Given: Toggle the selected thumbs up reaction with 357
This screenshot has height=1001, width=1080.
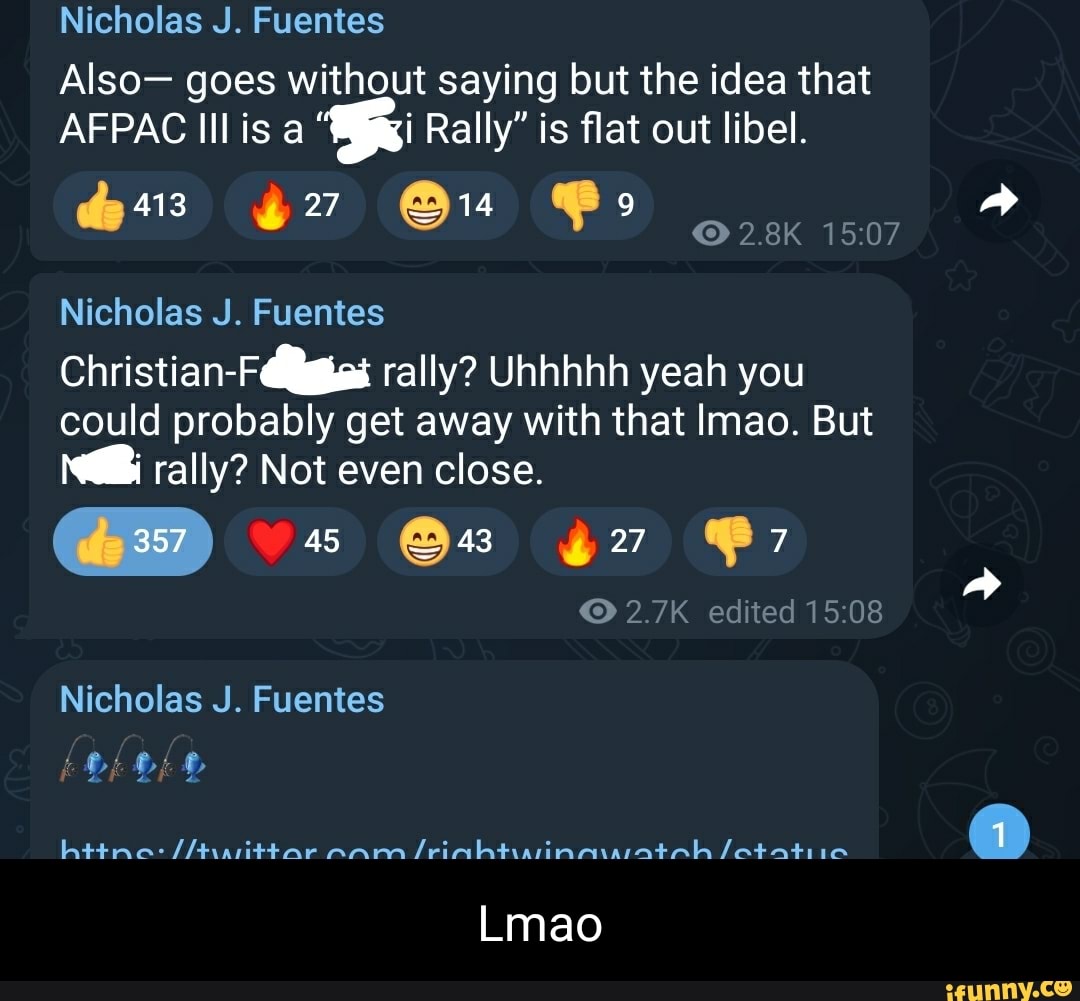Looking at the screenshot, I should 132,541.
